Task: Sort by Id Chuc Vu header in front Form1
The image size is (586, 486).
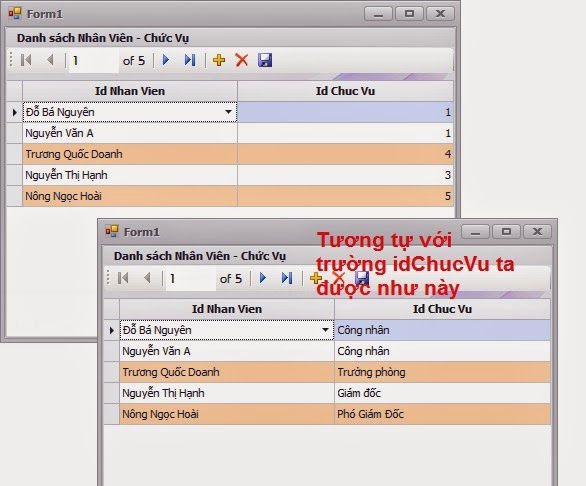Action: click(442, 309)
